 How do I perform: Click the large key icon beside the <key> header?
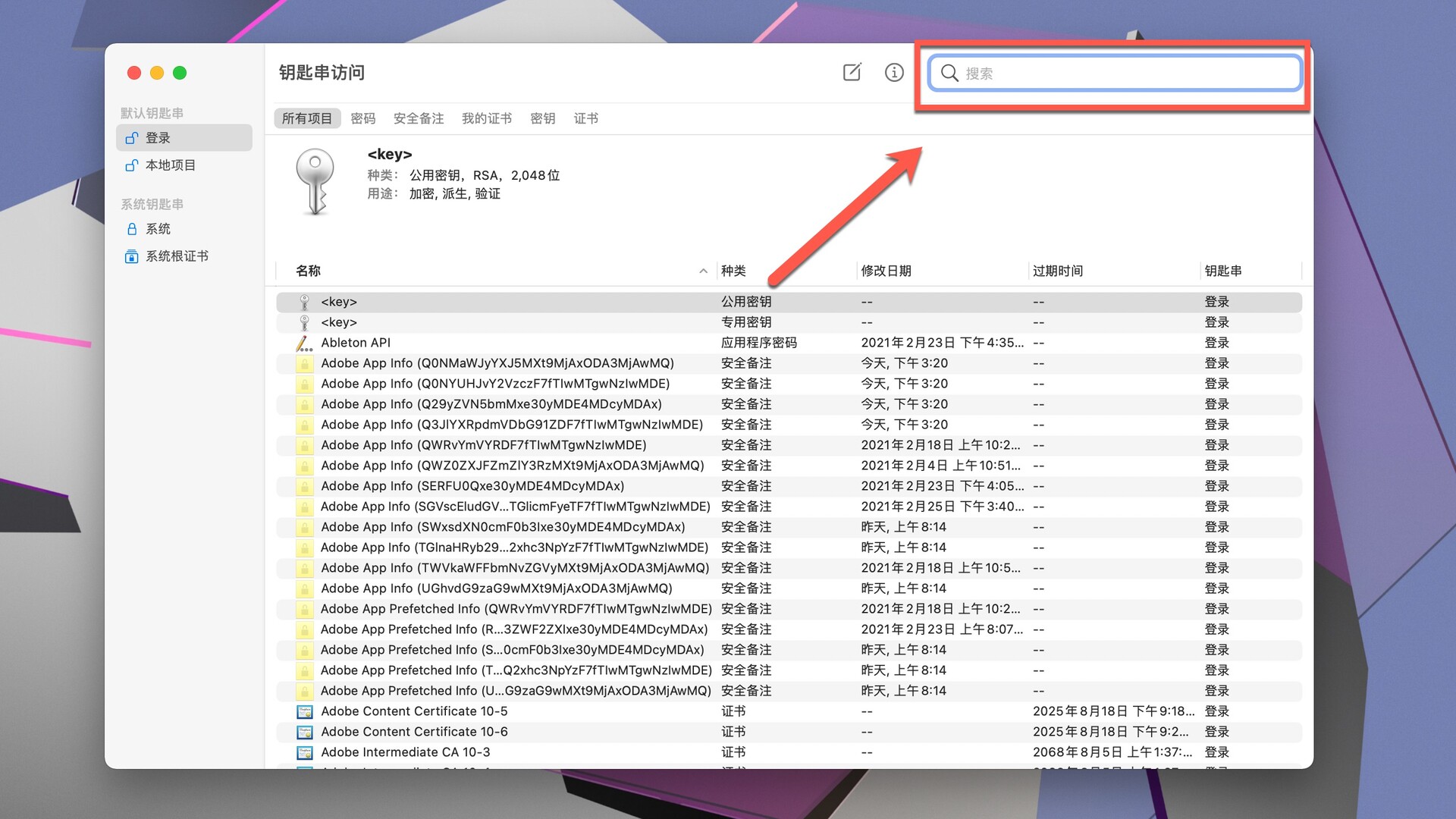[x=316, y=180]
